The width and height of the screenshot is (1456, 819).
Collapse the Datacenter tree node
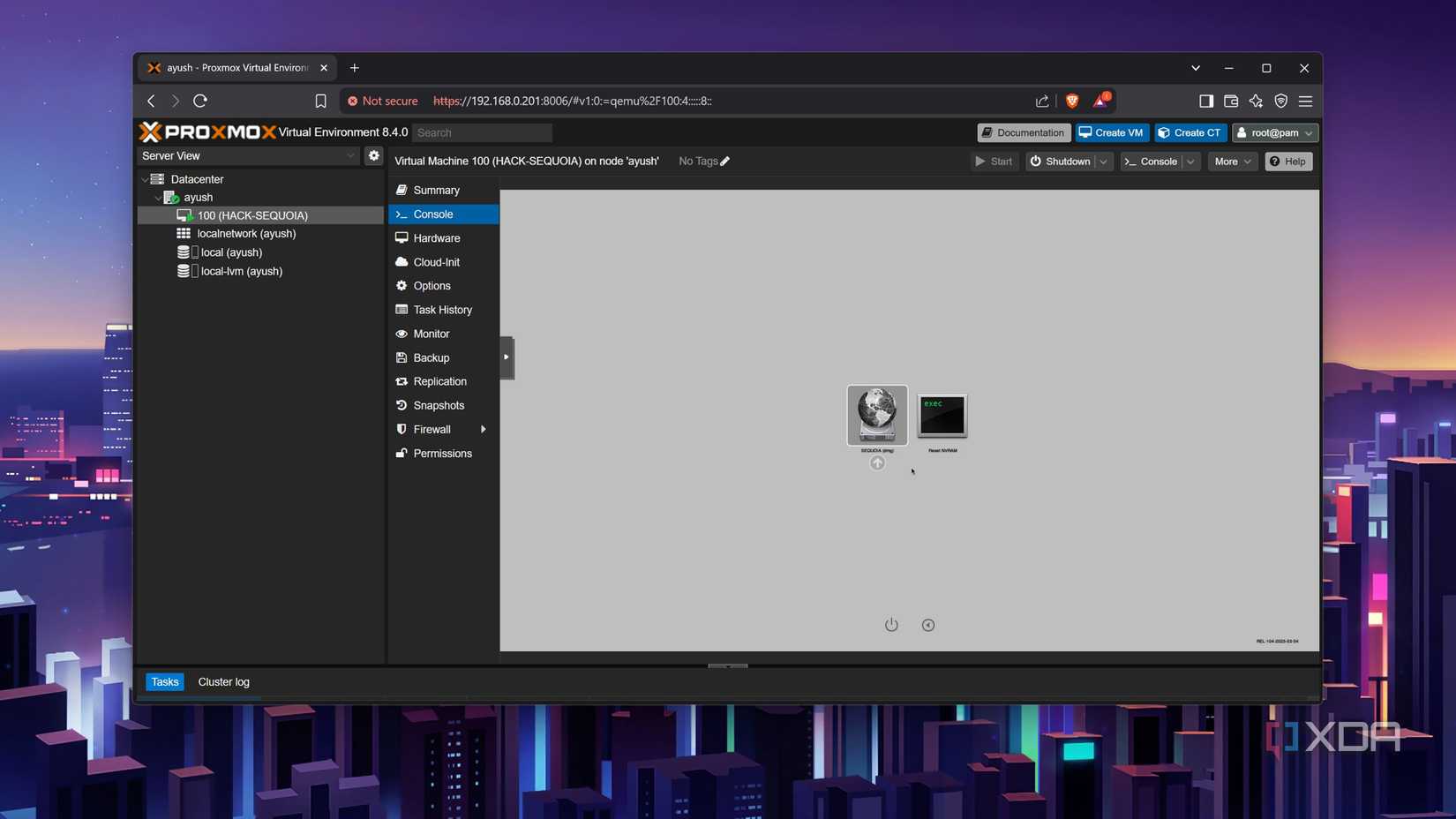click(x=145, y=179)
